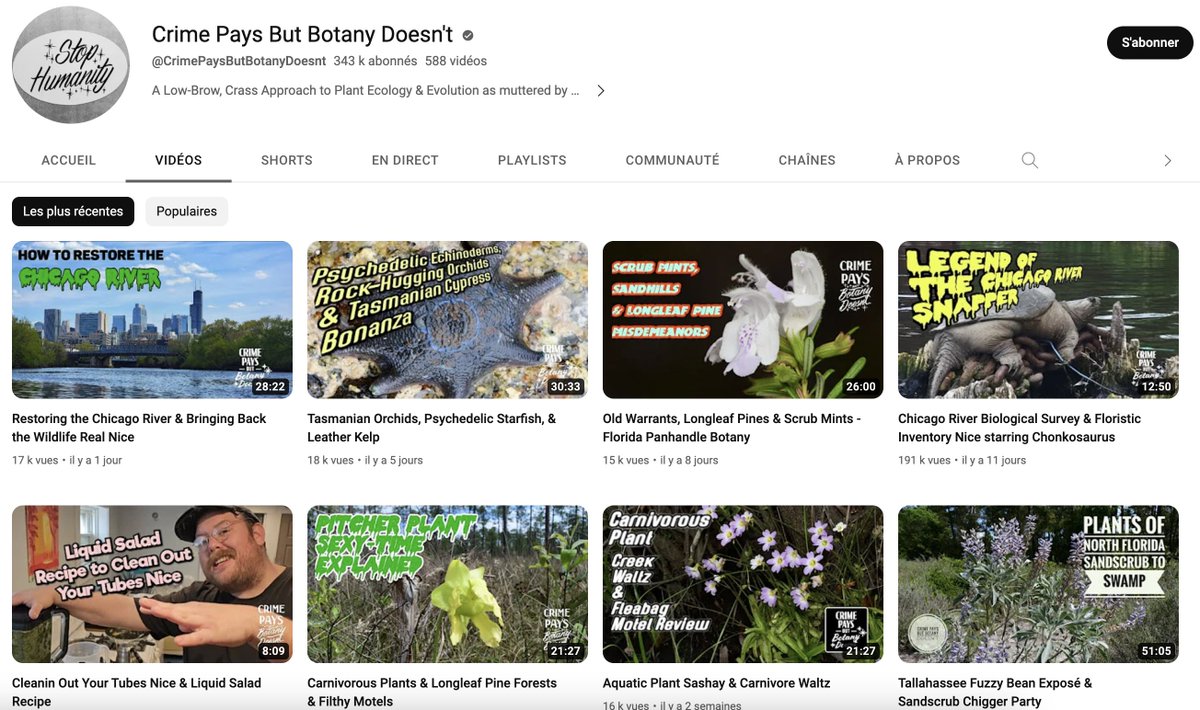Screen dimensions: 1200x710
Task: Open title Old Warrants, Longleaf Pines video
Action: pyautogui.click(x=732, y=428)
